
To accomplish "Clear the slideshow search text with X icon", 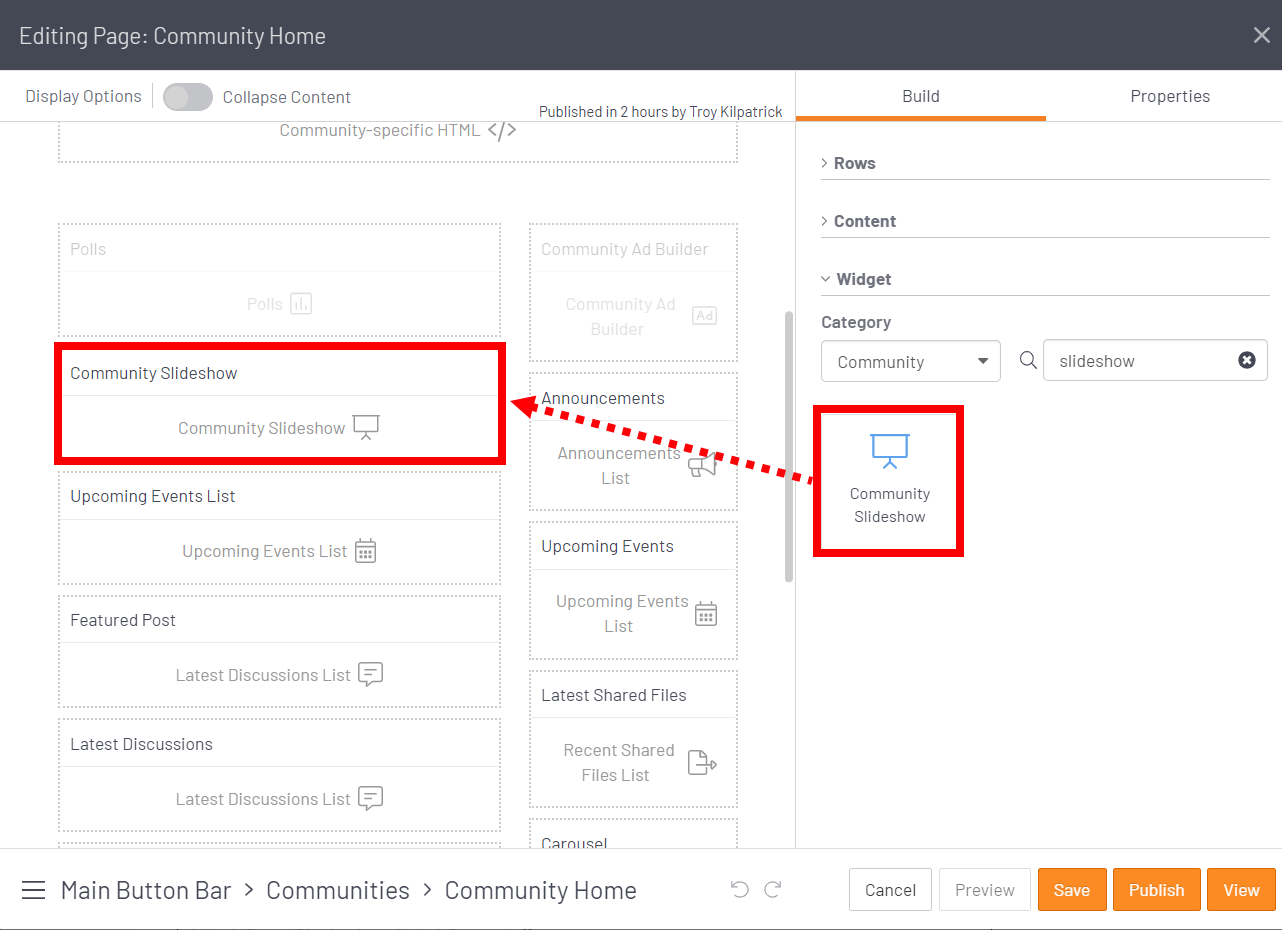I will (1247, 361).
